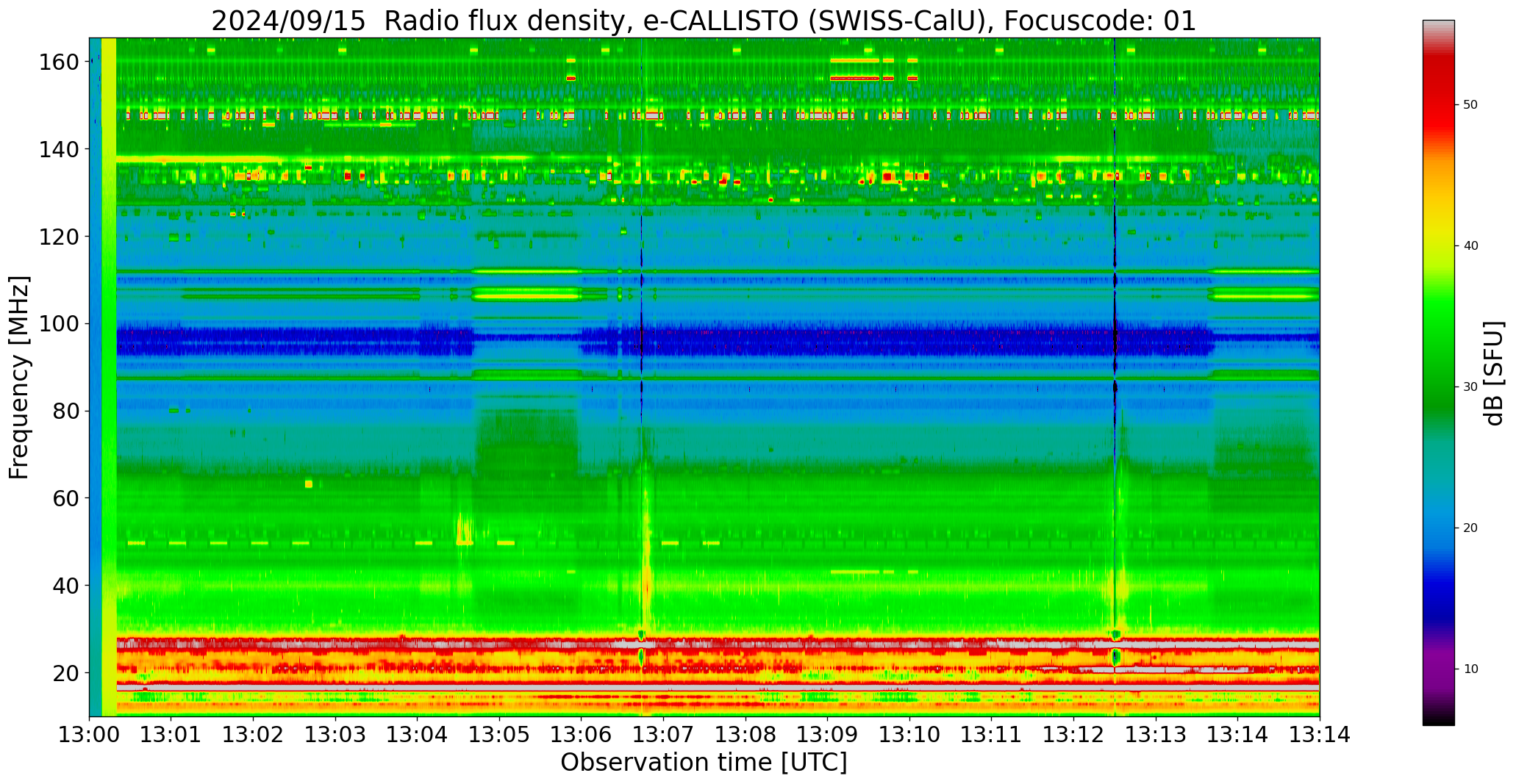Viewport: 1516px width, 784px height.
Task: Click colorbar tick label 20
Action: point(1470,528)
